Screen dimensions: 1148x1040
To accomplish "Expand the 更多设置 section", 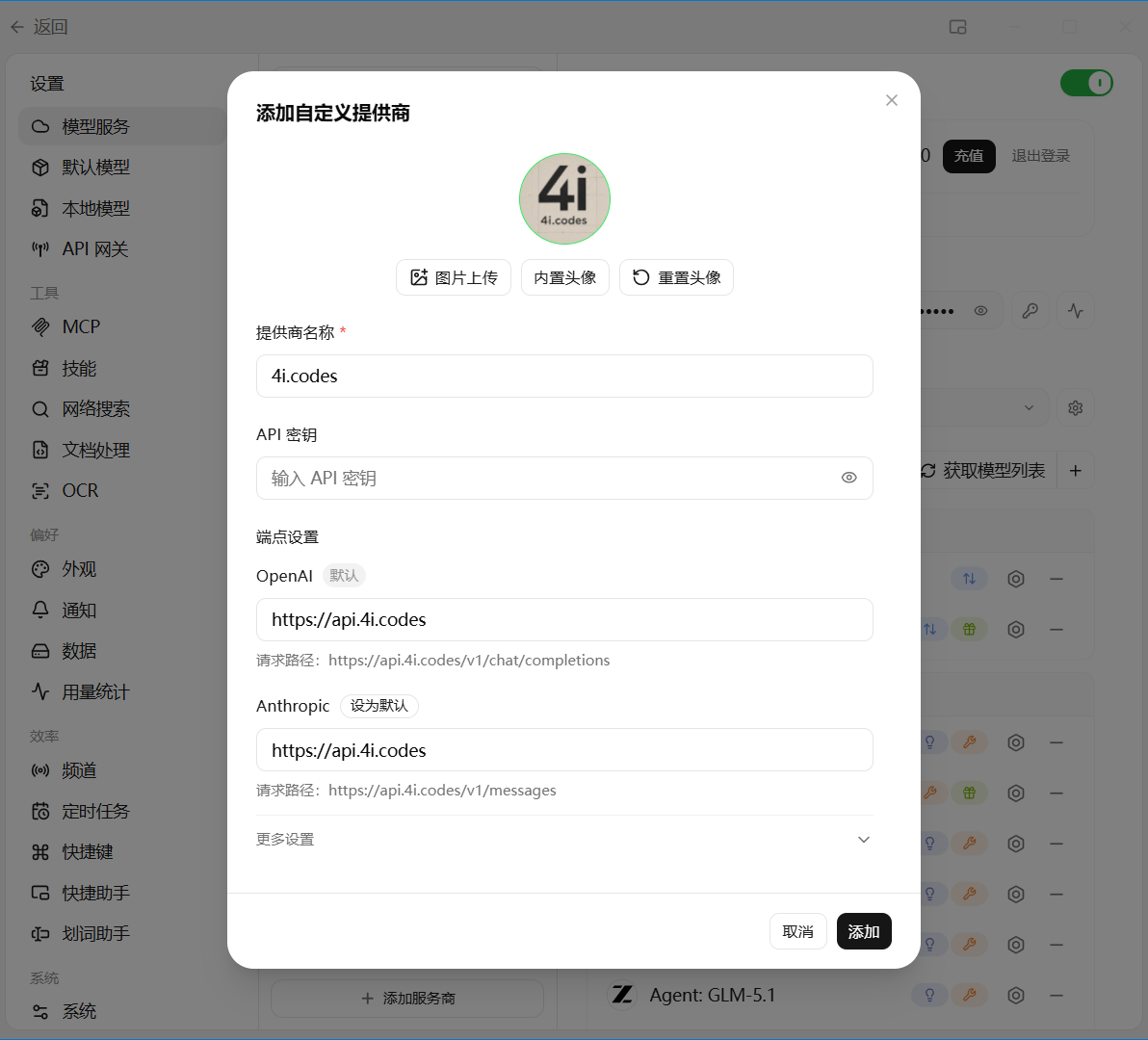I will pyautogui.click(x=564, y=840).
